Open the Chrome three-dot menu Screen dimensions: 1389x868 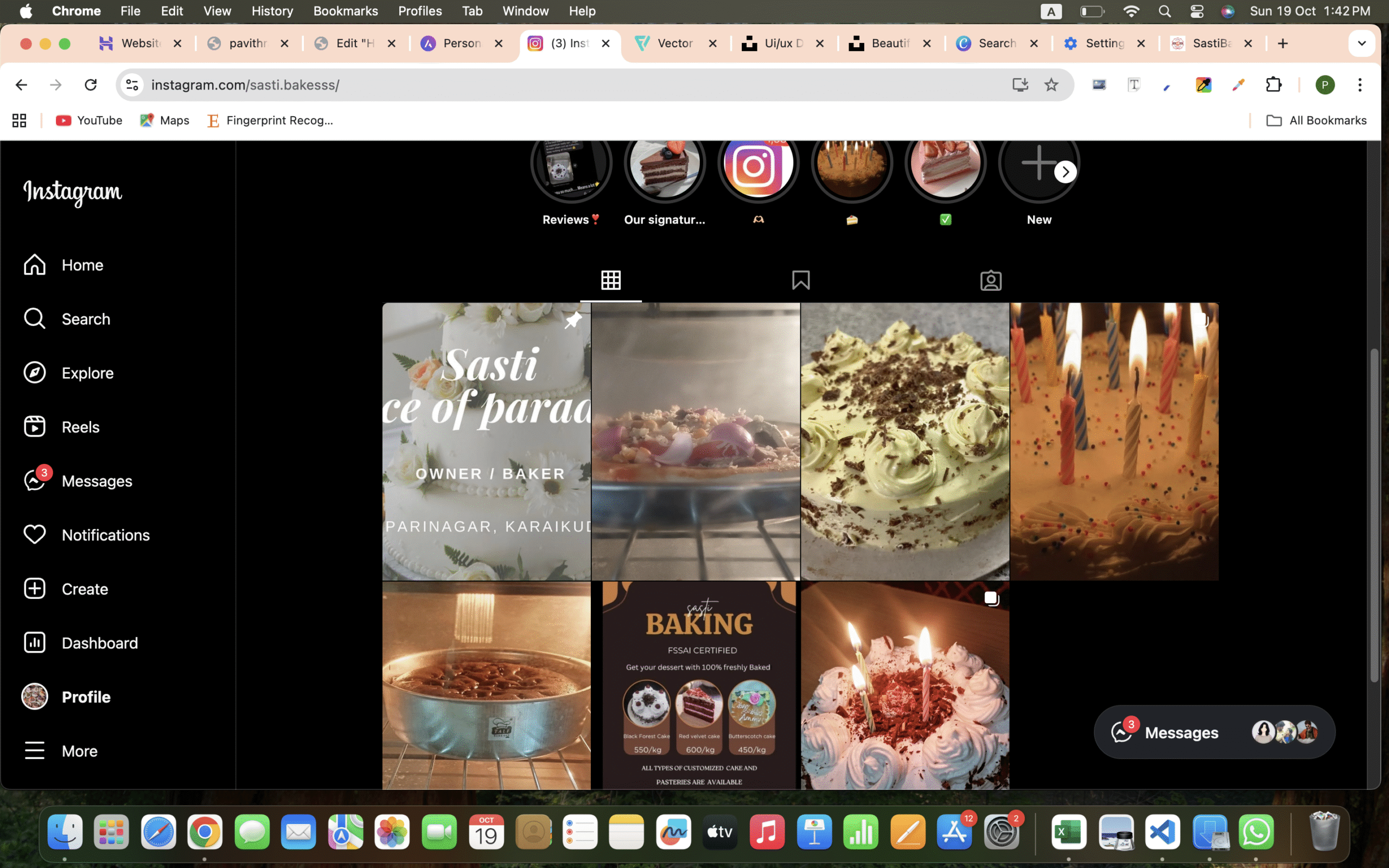(1360, 85)
